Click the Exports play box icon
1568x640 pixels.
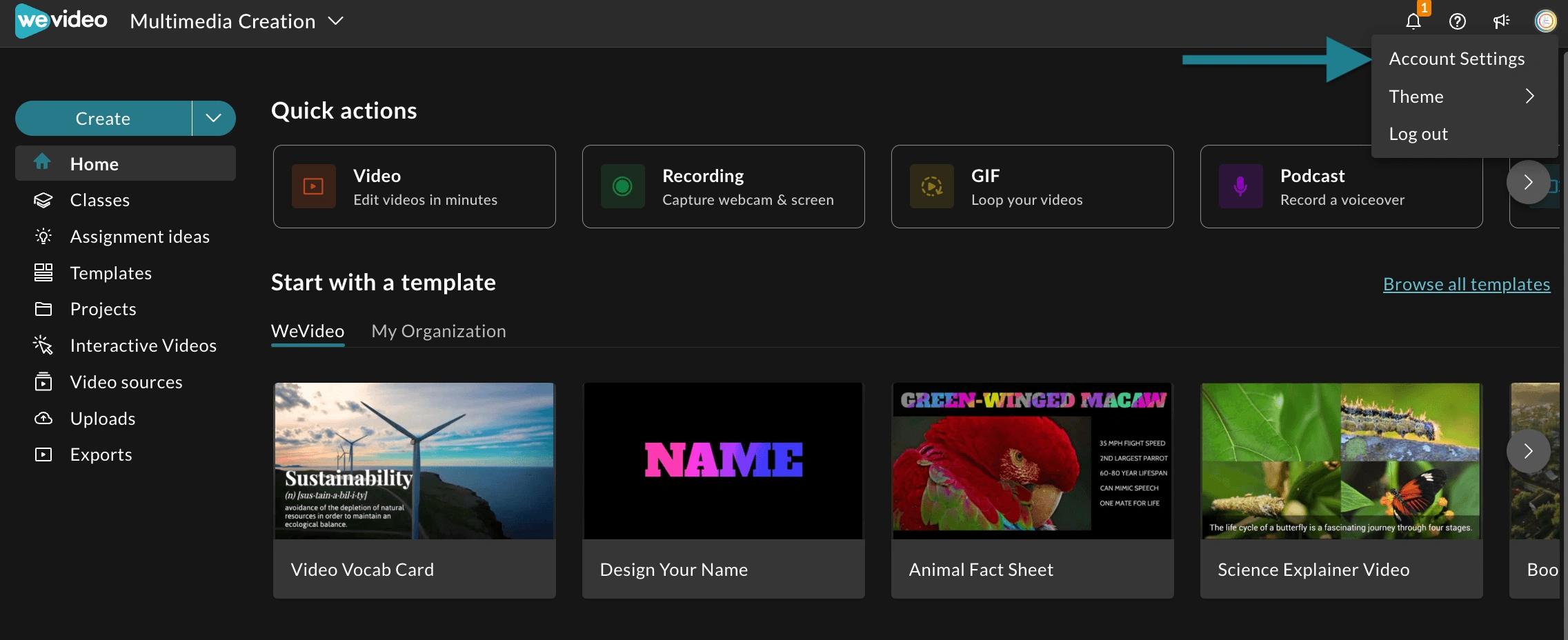43,454
